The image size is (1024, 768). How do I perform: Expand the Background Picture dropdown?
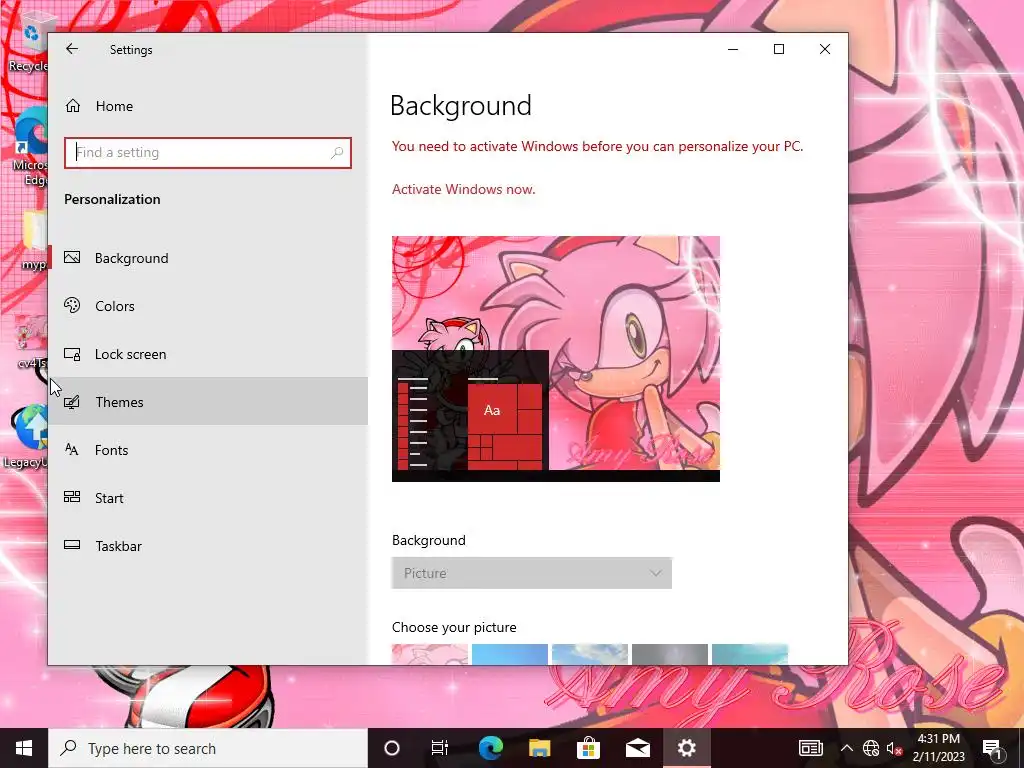(532, 573)
